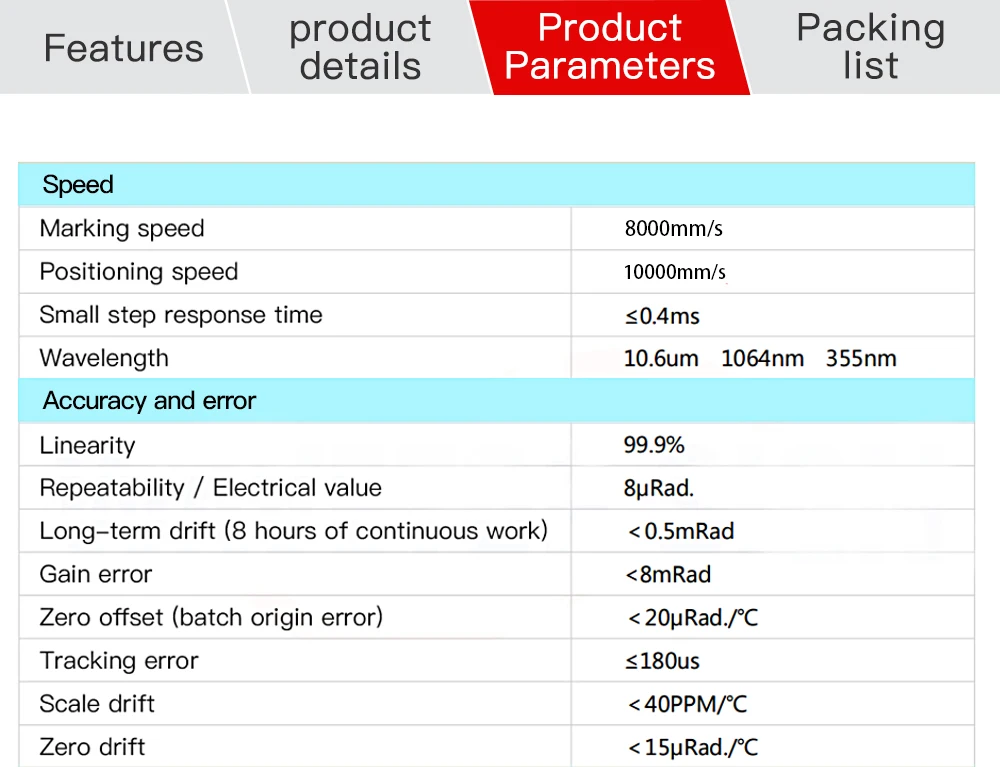
Task: Select the Linearity row label
Action: click(x=87, y=445)
